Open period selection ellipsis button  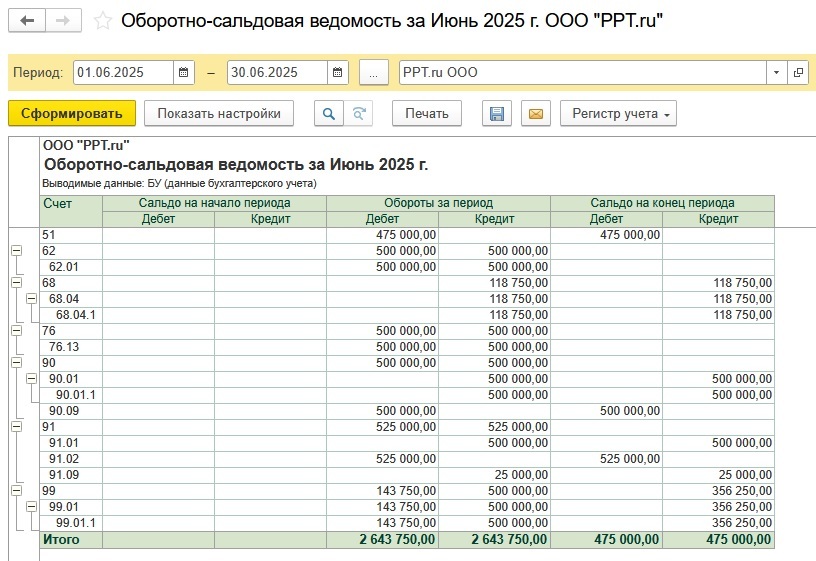[x=374, y=72]
